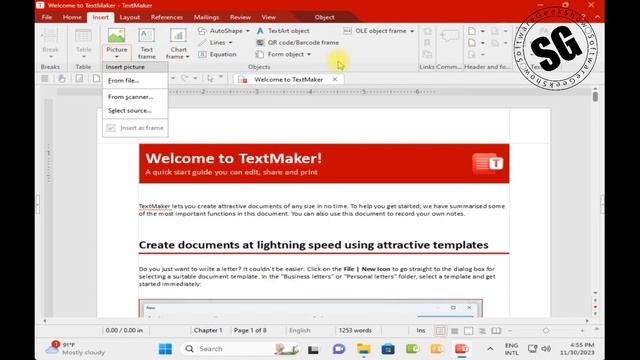Click the vertical scrollbar thumb
The width and height of the screenshot is (640, 360).
(x=595, y=97)
